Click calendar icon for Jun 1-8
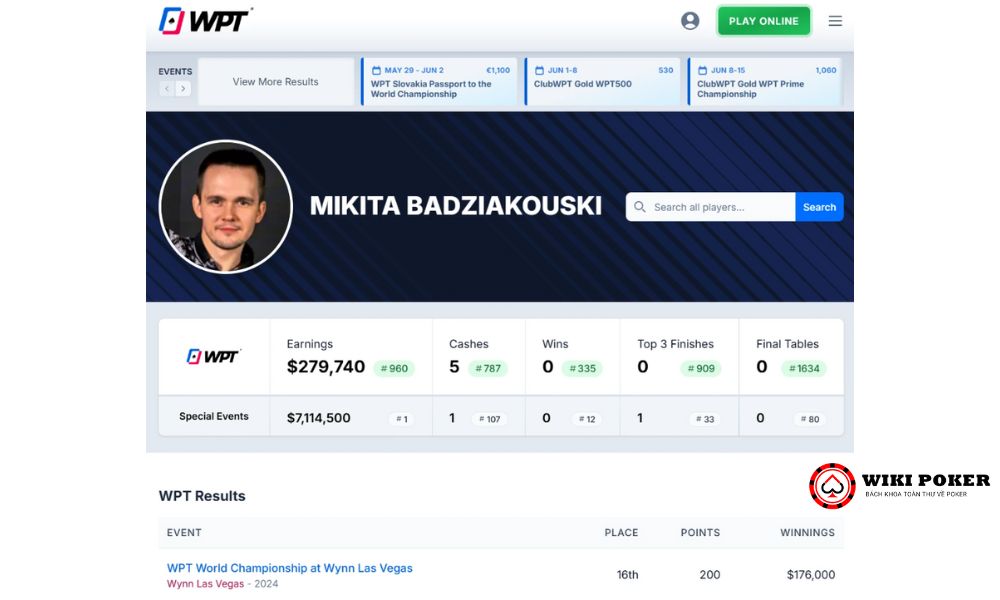The image size is (1000, 600). (x=540, y=70)
